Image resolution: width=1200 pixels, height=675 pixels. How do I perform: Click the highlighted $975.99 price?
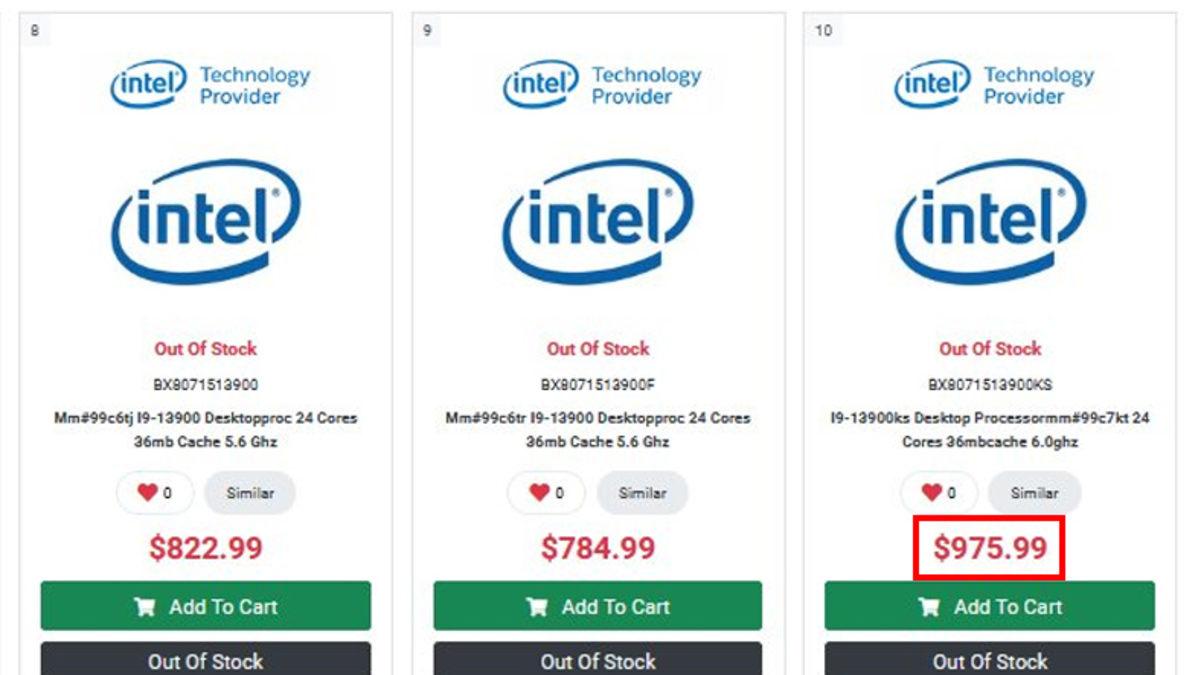988,549
